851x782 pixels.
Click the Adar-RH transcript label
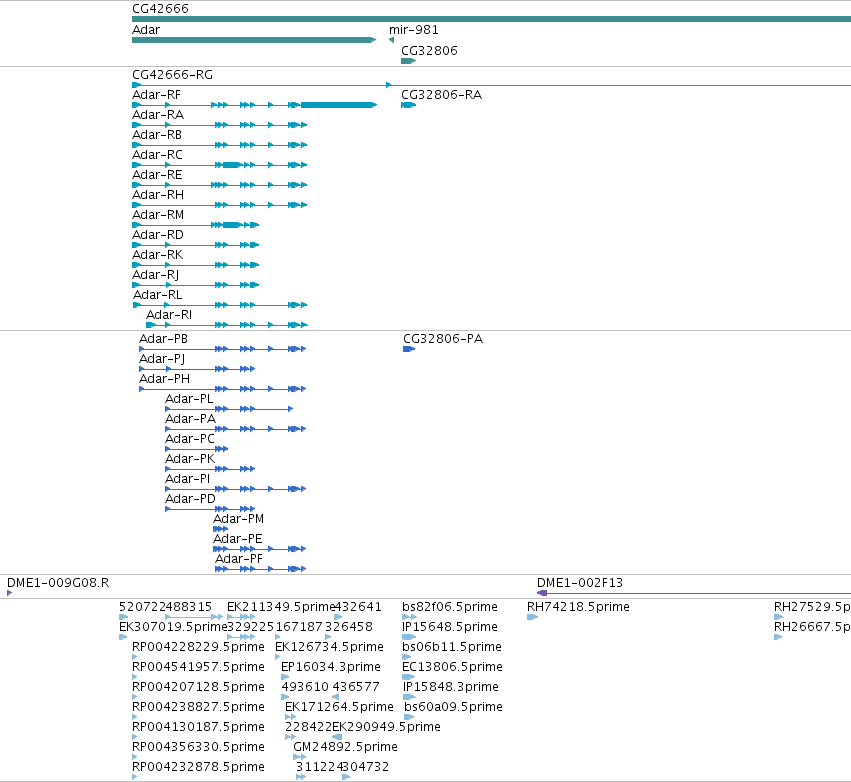click(x=158, y=195)
